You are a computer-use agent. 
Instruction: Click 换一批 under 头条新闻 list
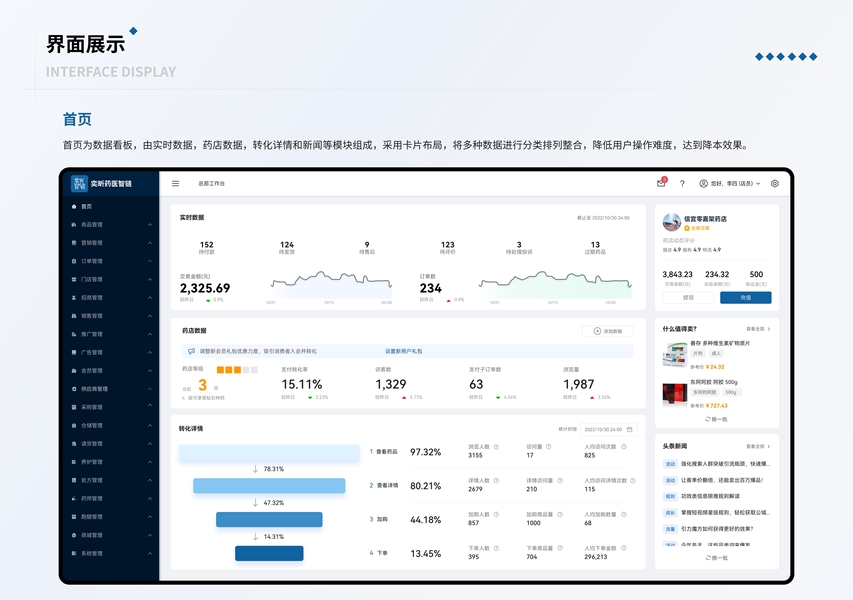click(x=716, y=558)
